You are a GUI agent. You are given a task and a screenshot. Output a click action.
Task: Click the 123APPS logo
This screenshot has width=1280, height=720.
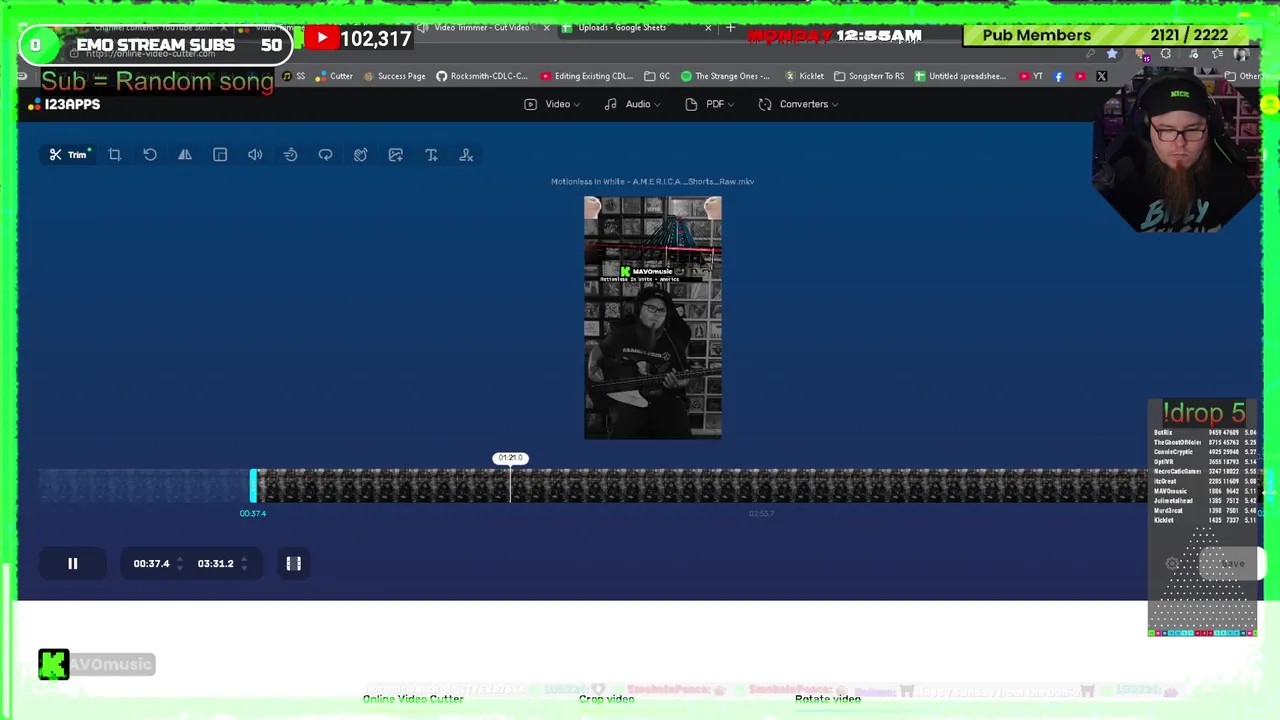click(x=65, y=104)
